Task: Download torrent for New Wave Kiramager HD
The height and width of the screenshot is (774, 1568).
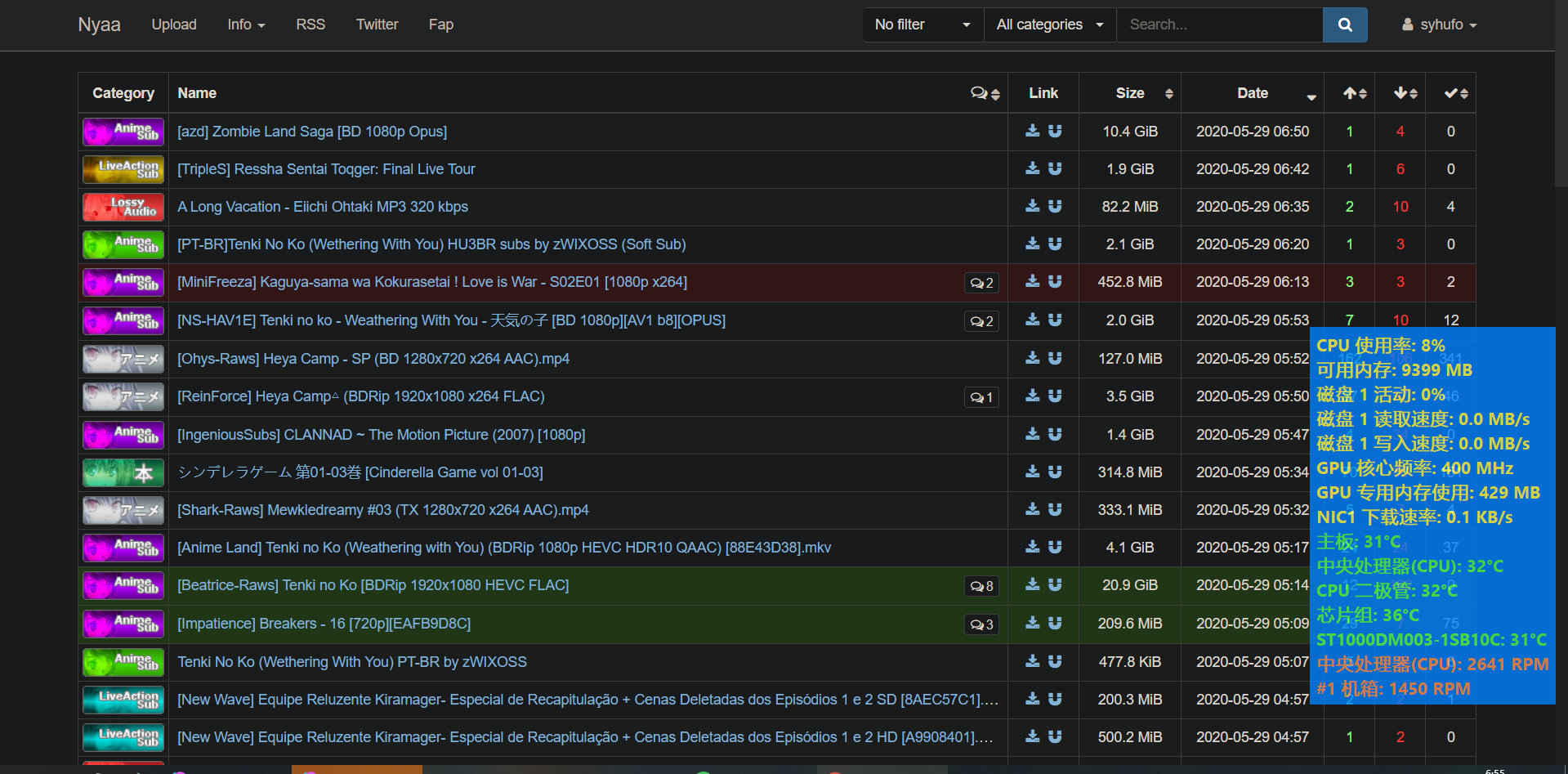Action: pos(1033,736)
